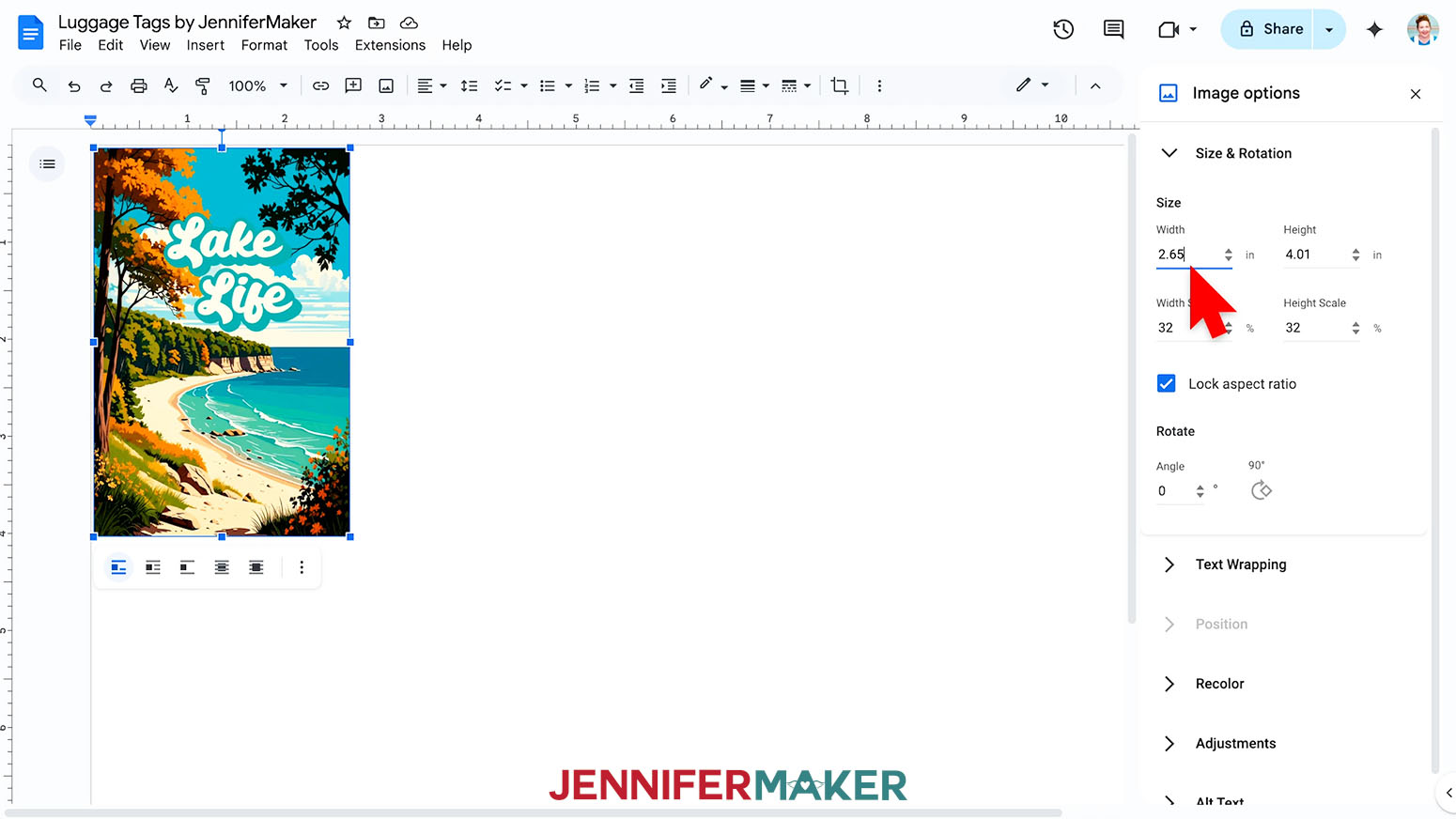Start a video call menu

click(1177, 29)
